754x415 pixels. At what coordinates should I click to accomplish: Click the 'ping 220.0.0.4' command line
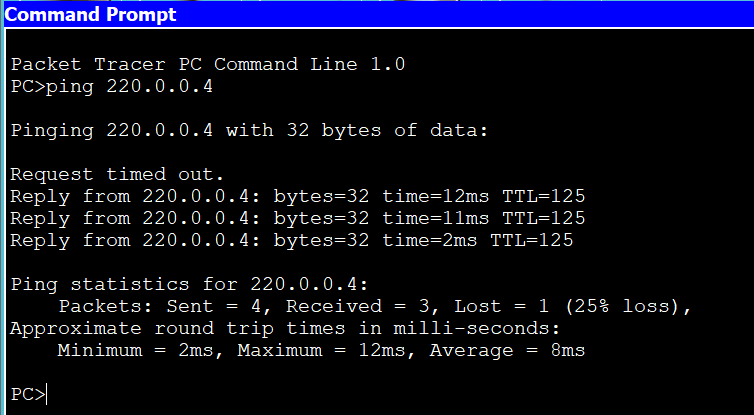click(112, 87)
